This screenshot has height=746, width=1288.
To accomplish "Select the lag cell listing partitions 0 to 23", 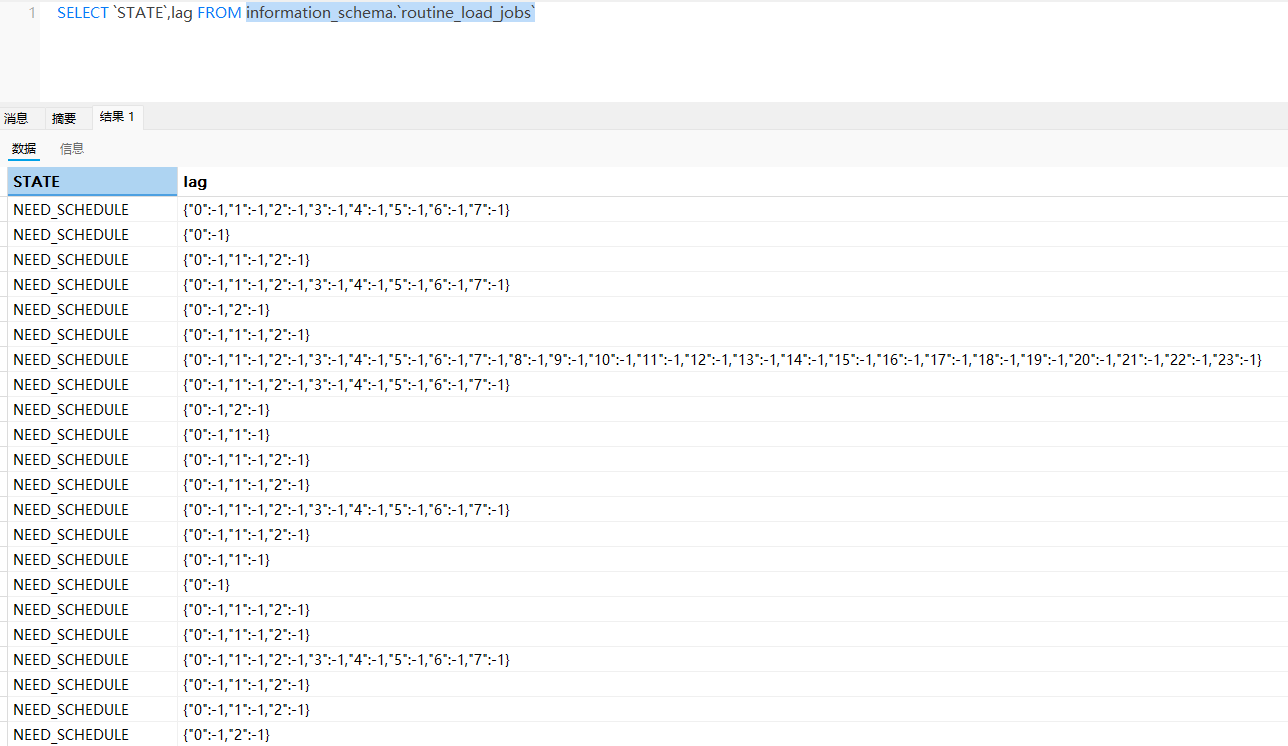I will [x=722, y=360].
